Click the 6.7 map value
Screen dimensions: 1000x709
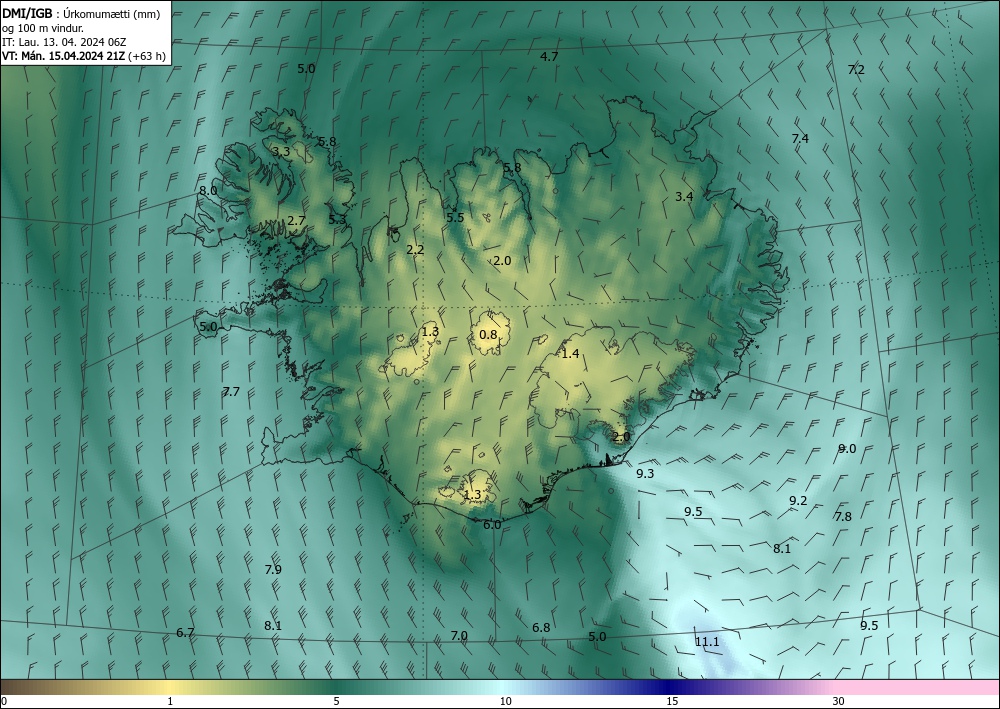(x=185, y=632)
